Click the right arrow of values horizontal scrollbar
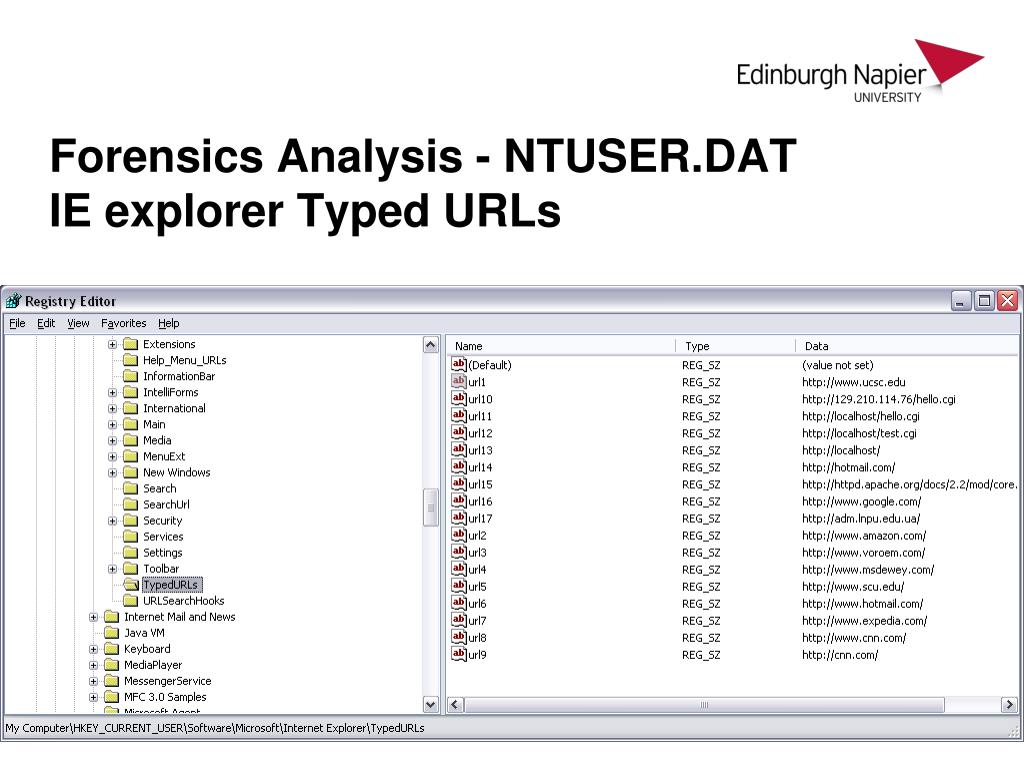The image size is (1024, 768). [1009, 705]
